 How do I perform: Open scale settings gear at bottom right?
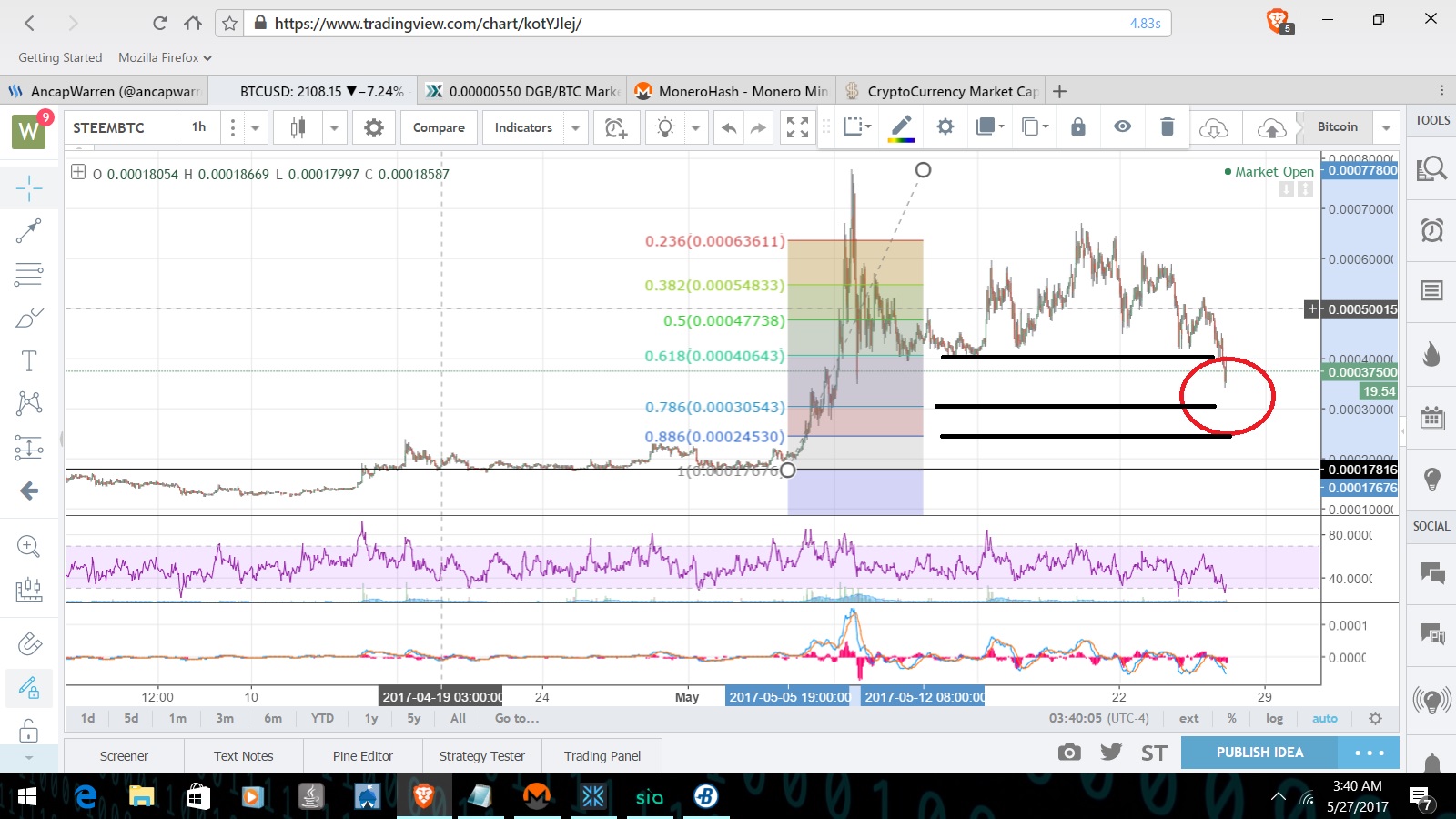pyautogui.click(x=1375, y=718)
